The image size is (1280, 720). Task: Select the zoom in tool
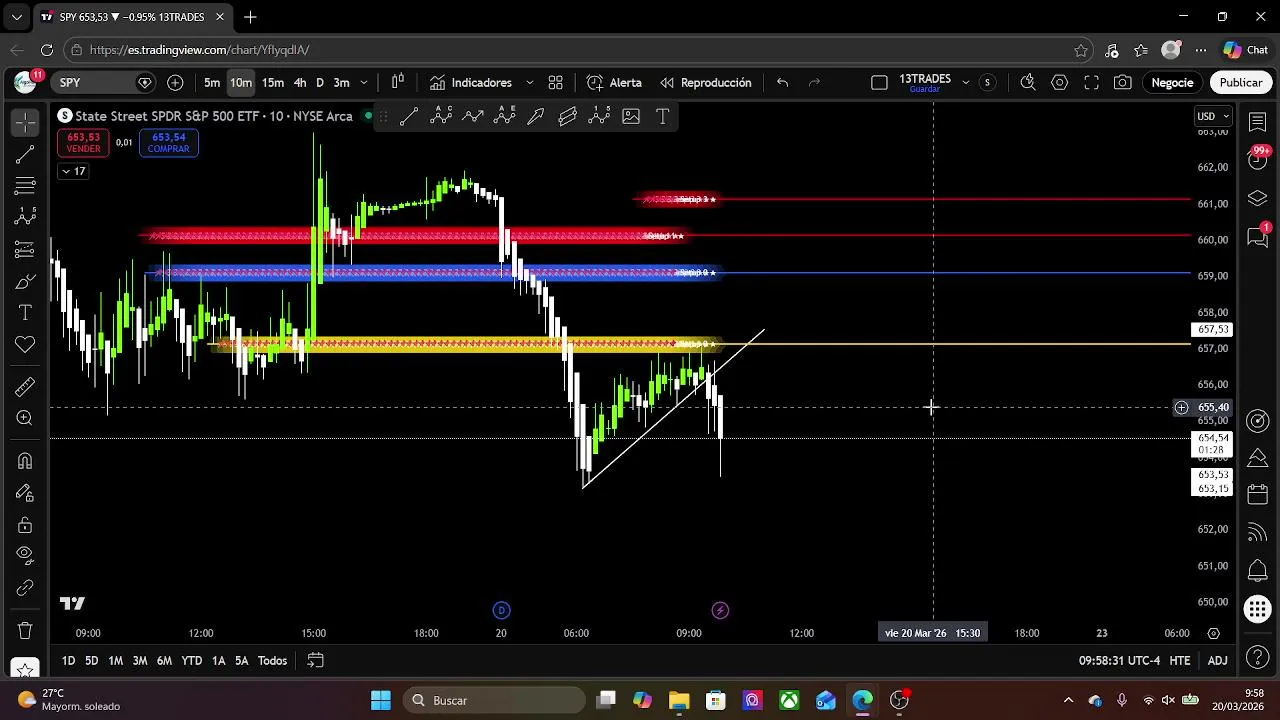[25, 418]
